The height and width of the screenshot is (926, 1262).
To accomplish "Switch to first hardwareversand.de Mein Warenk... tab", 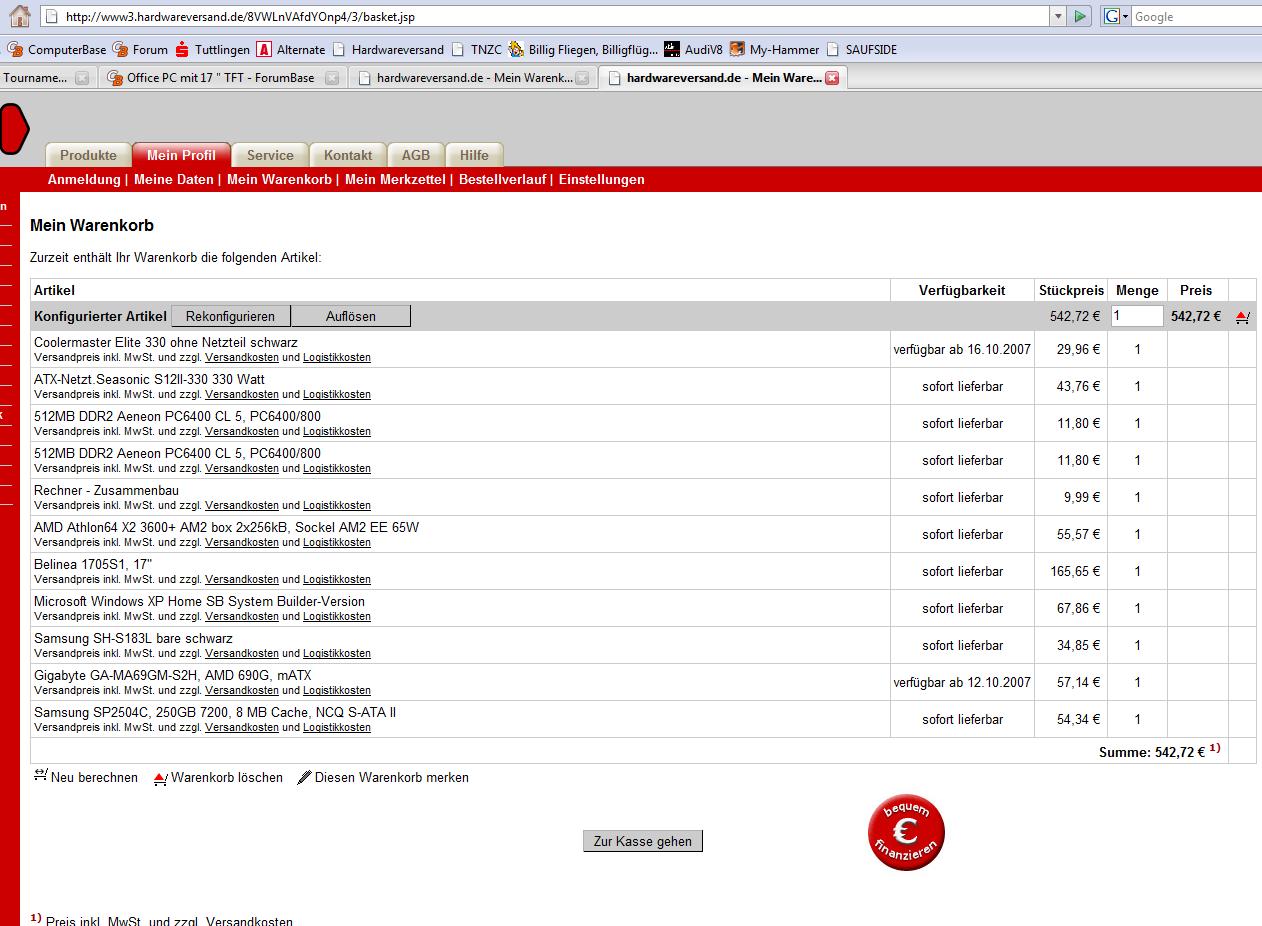I will point(474,77).
